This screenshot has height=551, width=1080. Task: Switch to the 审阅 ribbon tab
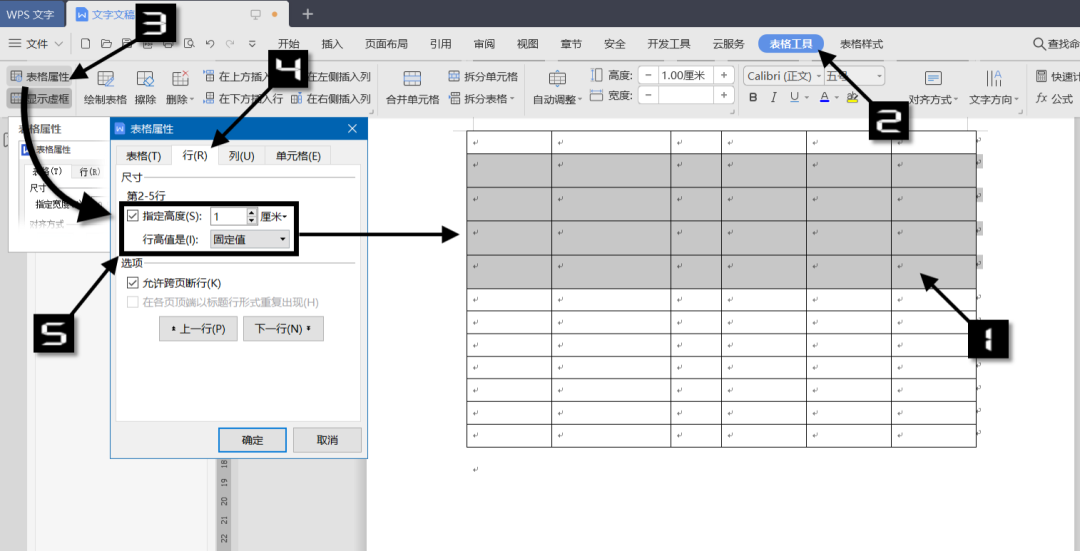pyautogui.click(x=484, y=43)
